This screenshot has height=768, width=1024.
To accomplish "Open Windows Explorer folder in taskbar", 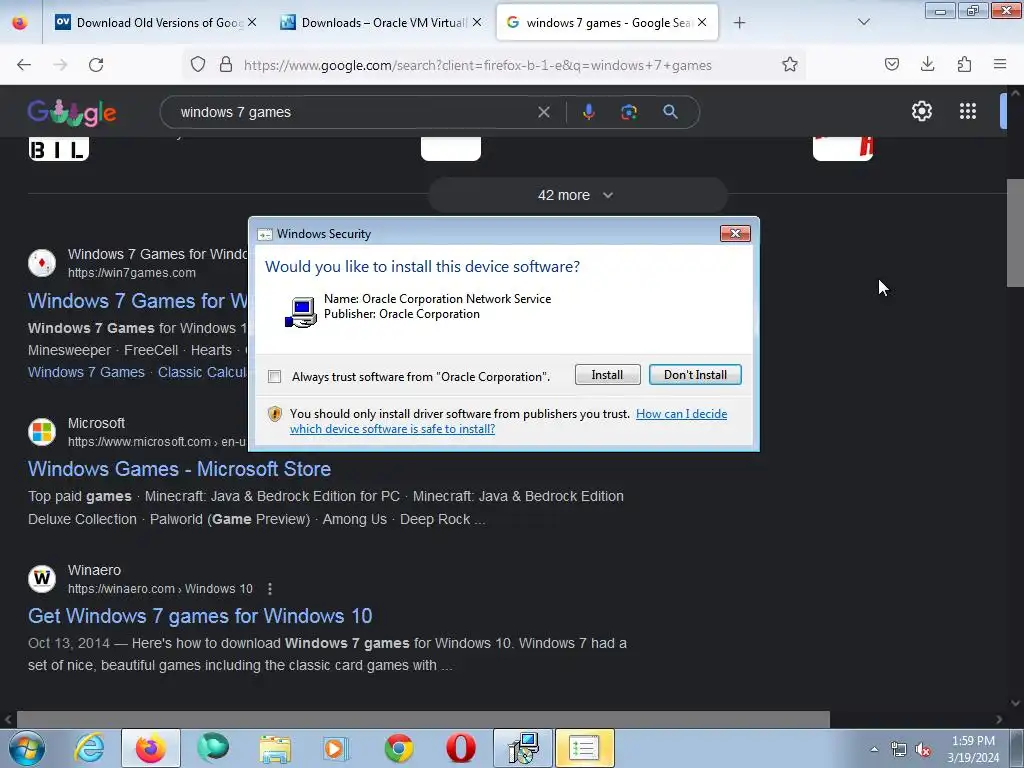I will click(x=275, y=748).
